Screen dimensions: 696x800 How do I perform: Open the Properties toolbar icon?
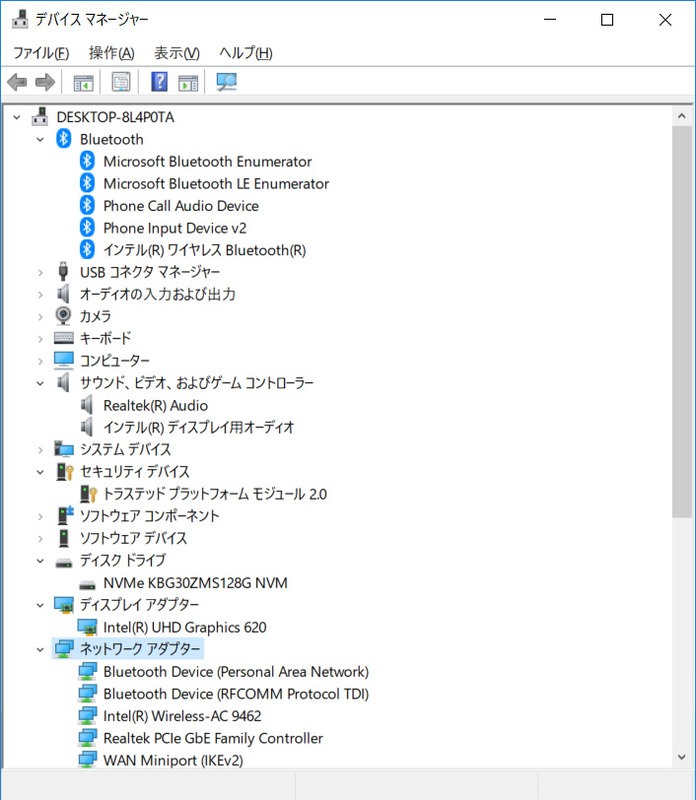point(121,82)
